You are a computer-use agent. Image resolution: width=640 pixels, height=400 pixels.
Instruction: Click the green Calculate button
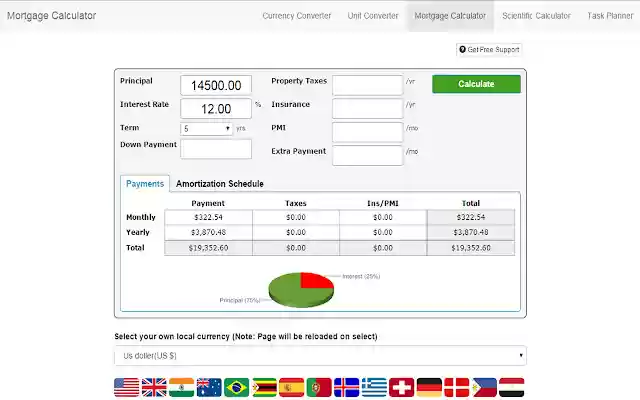pos(476,84)
